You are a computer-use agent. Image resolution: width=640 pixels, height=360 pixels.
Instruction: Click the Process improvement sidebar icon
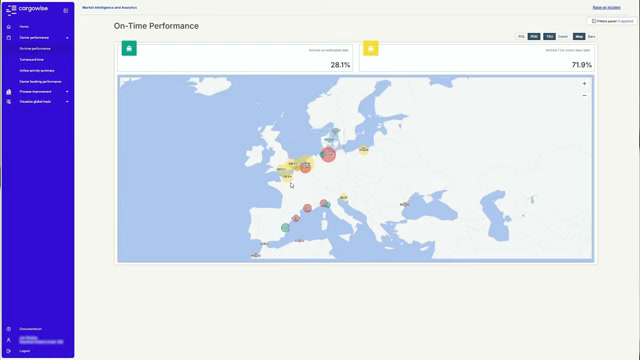click(9, 92)
